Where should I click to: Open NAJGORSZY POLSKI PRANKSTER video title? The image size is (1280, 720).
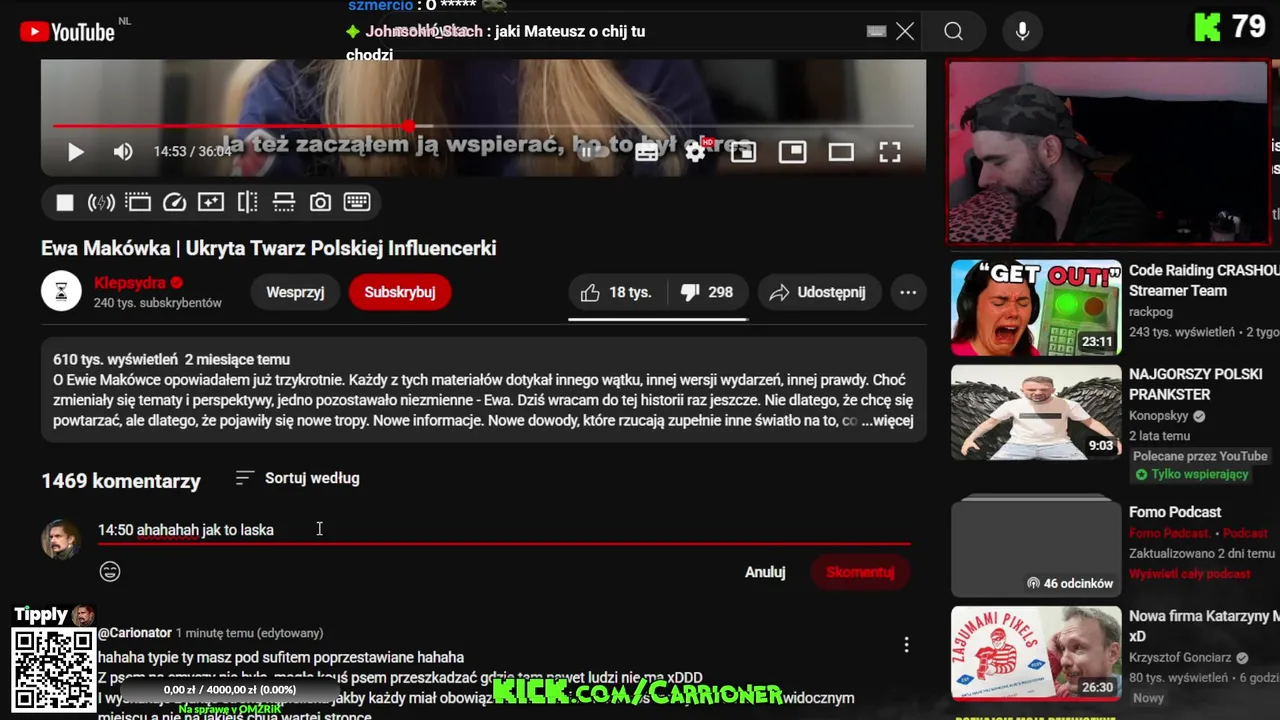[1196, 384]
